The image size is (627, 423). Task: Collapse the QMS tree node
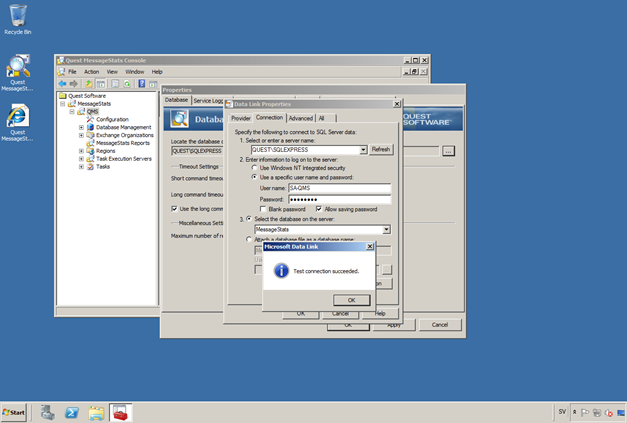click(x=72, y=112)
